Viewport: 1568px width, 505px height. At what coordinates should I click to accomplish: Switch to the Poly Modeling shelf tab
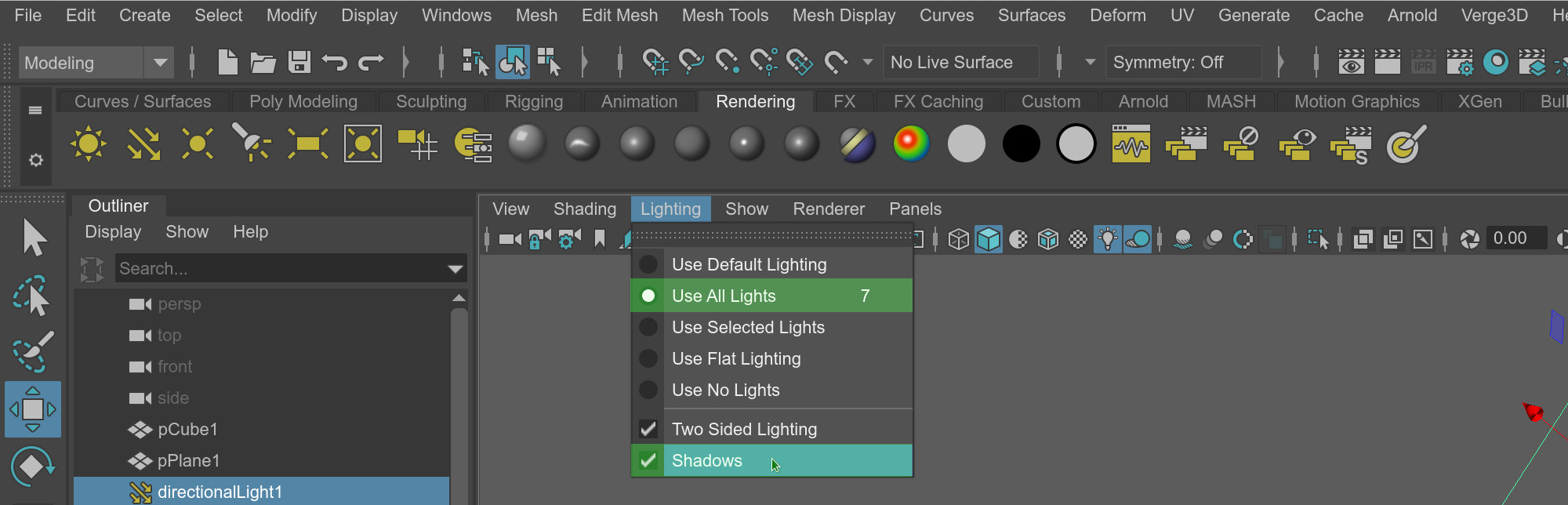(303, 102)
